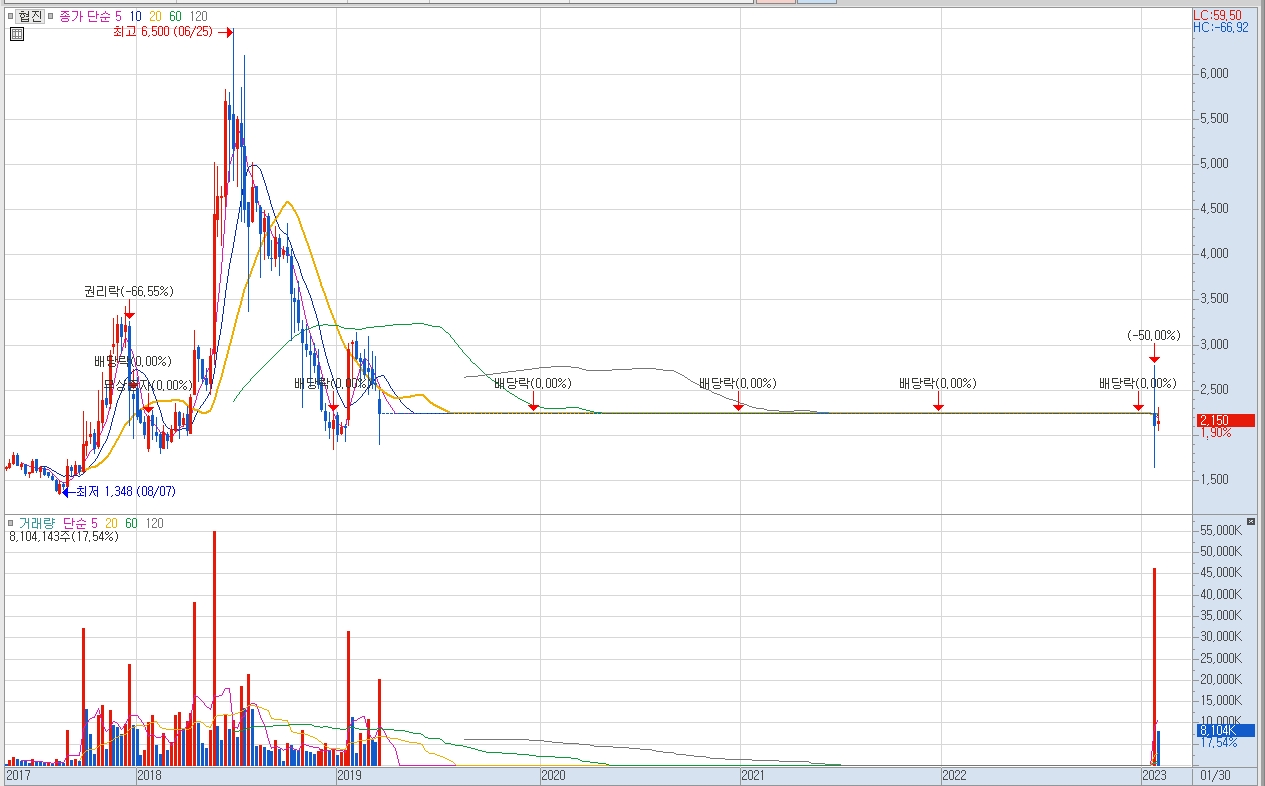The height and width of the screenshot is (786, 1265).
Task: Click the 권리락(-66.55%) event marker
Action: click(x=129, y=292)
